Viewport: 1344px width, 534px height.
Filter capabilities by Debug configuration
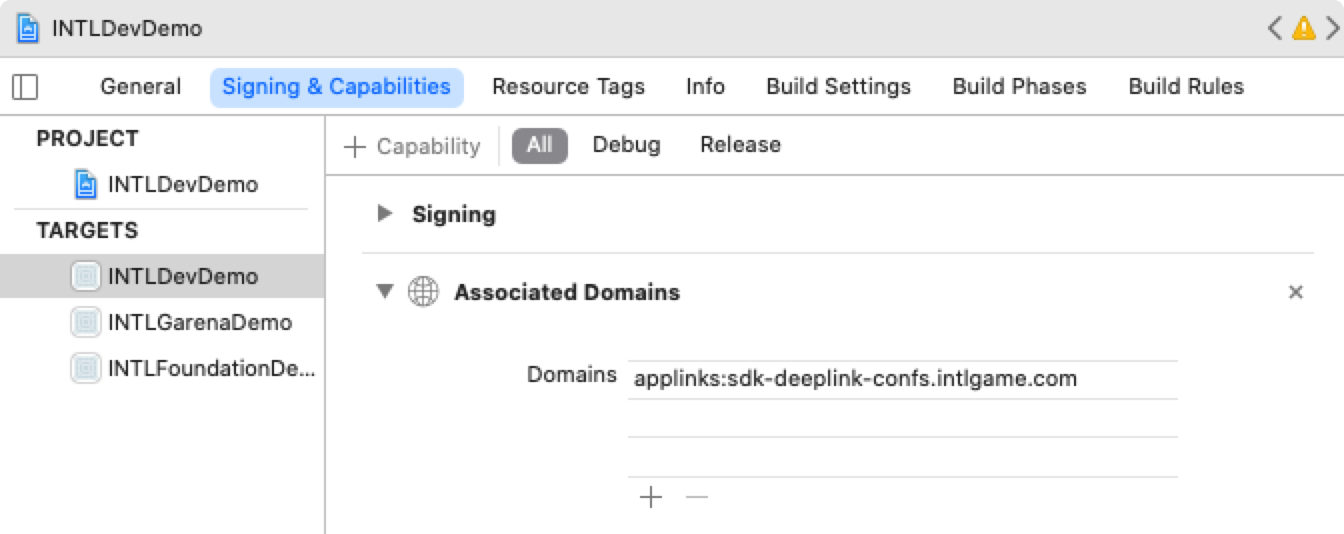point(626,145)
